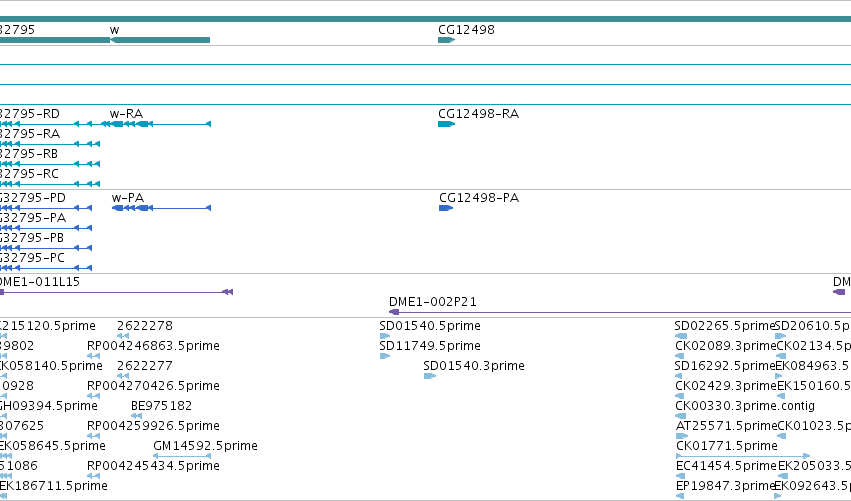Select the CK01771.5prime EST span
851x501 pixels.
[743, 456]
